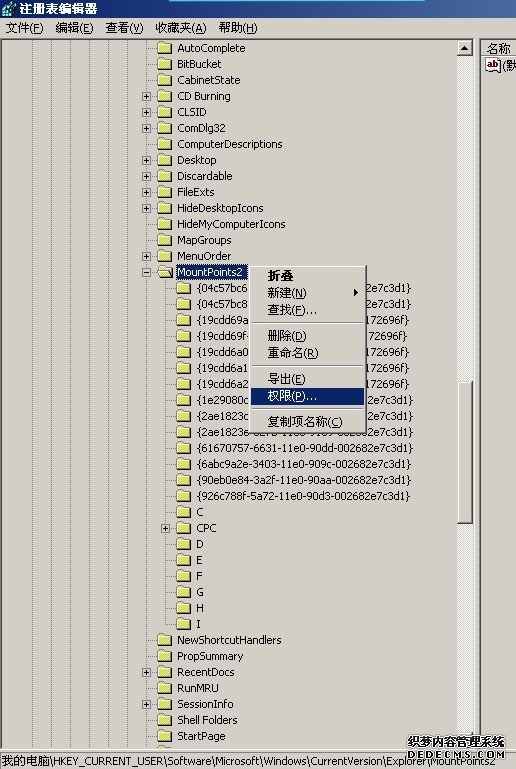Viewport: 516px width, 769px height.
Task: Click the tree scrollbar up arrow
Action: pos(464,48)
